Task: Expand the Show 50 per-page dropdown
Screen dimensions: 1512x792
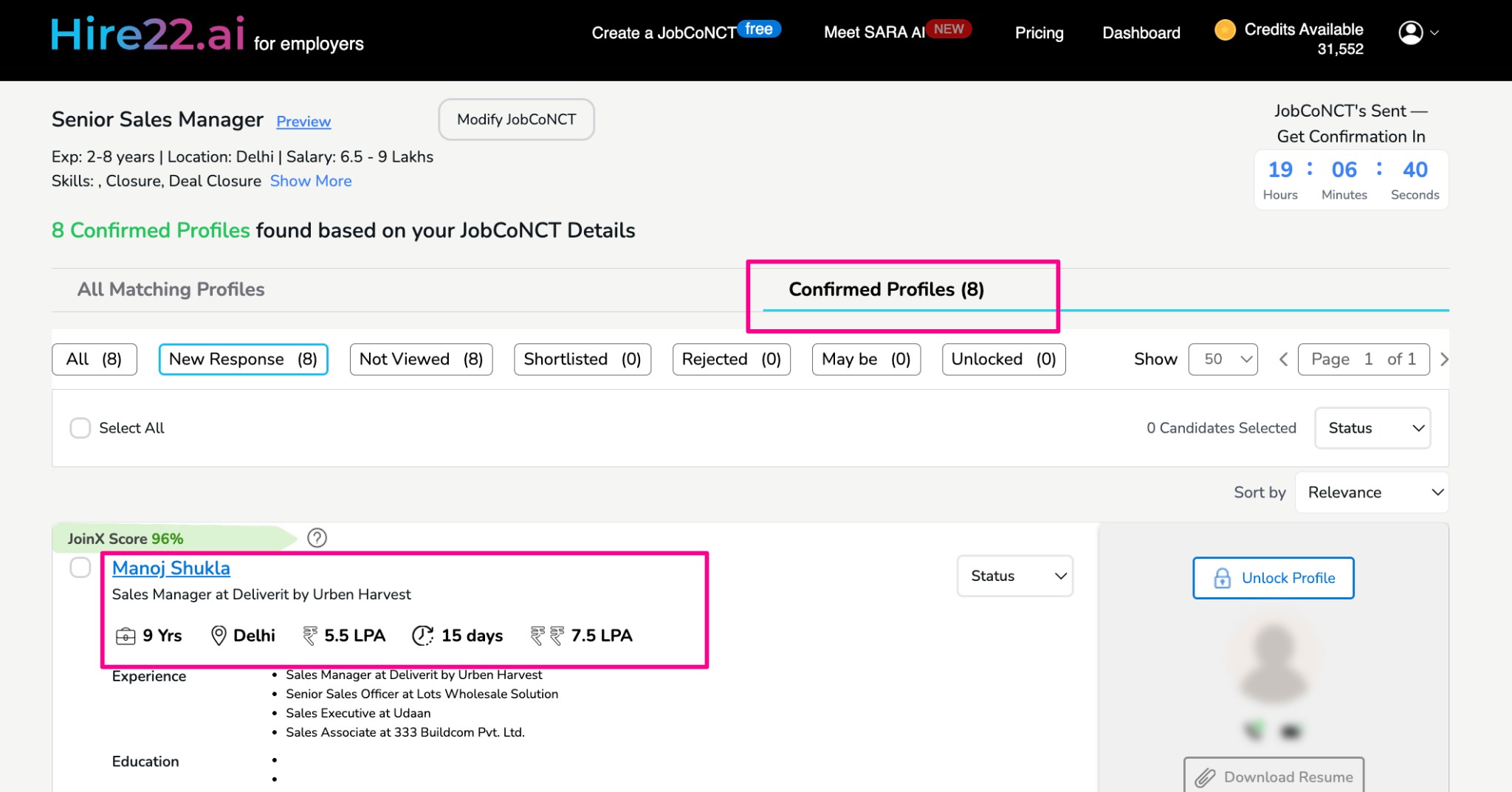Action: (1223, 359)
